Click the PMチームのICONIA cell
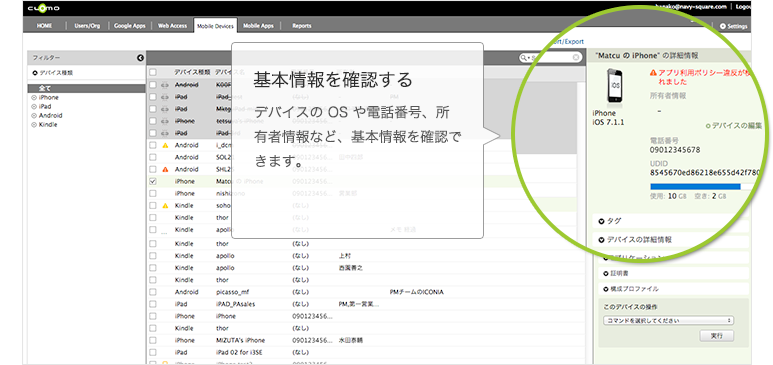The image size is (773, 365). (417, 292)
